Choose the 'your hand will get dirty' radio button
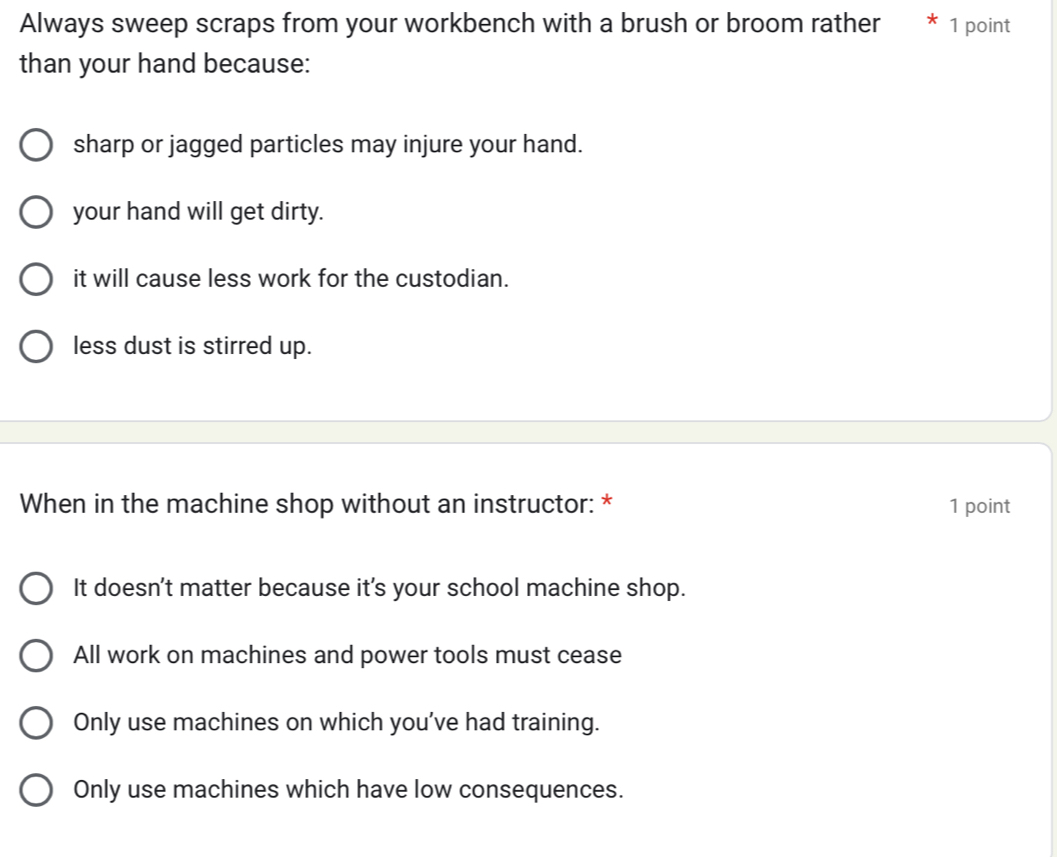The image size is (1057, 857). click(x=36, y=212)
